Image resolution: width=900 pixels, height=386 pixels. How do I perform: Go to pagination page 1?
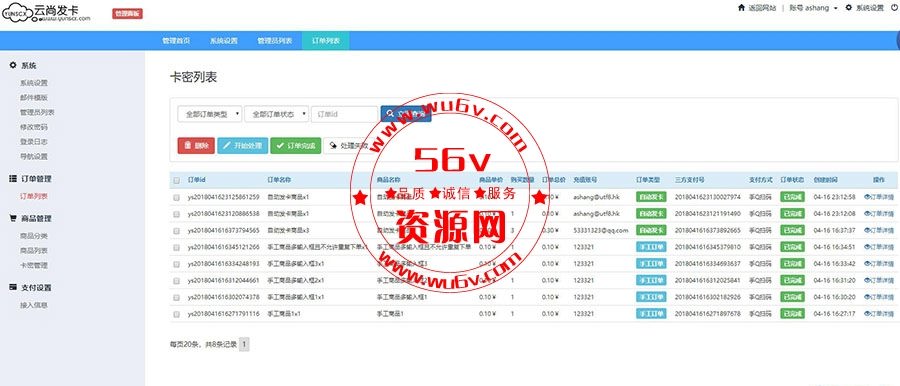245,345
